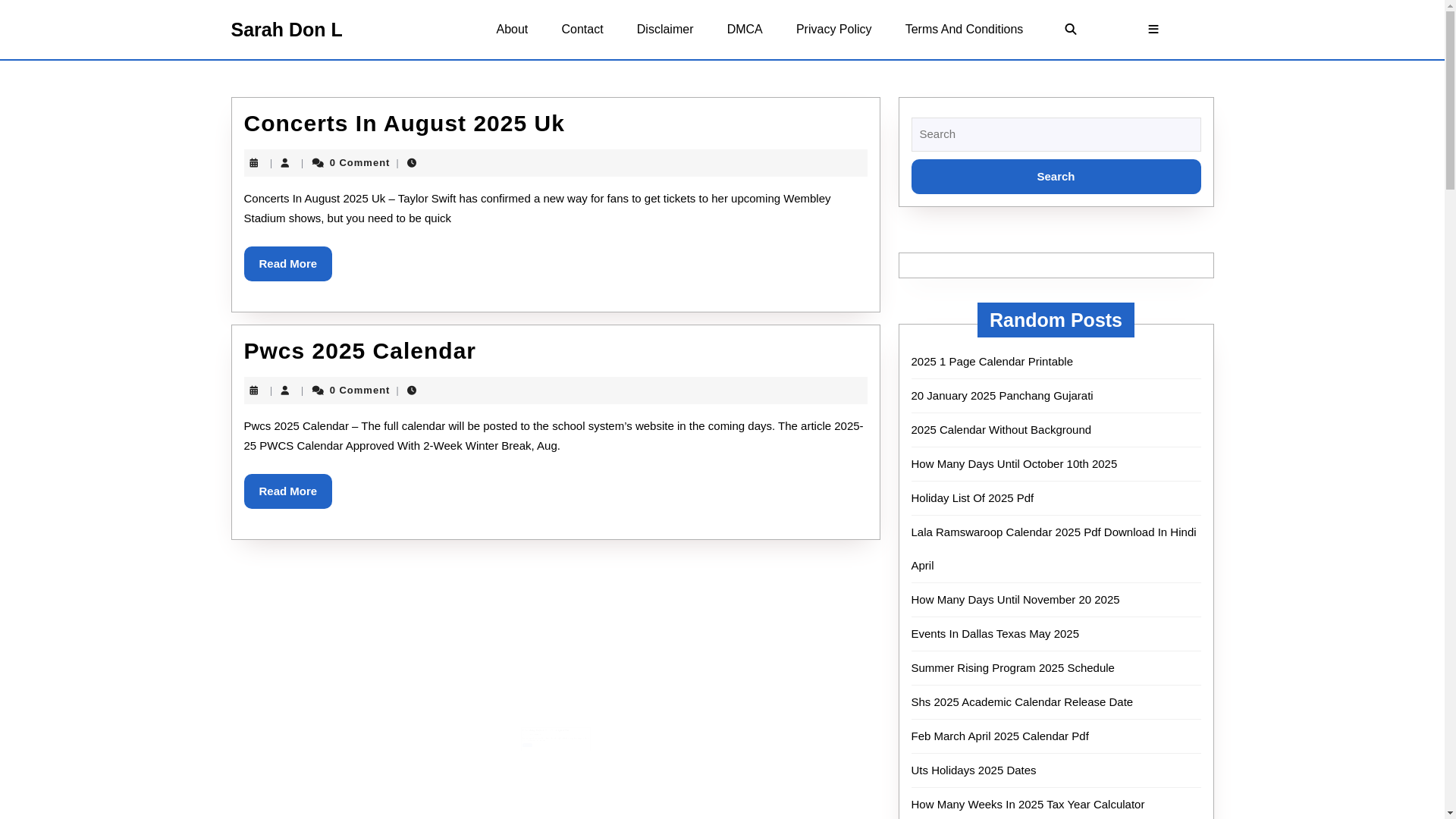Click clock icon under Pwcs 2025 Calendar
This screenshot has width=1456, height=819.
pyautogui.click(x=412, y=391)
